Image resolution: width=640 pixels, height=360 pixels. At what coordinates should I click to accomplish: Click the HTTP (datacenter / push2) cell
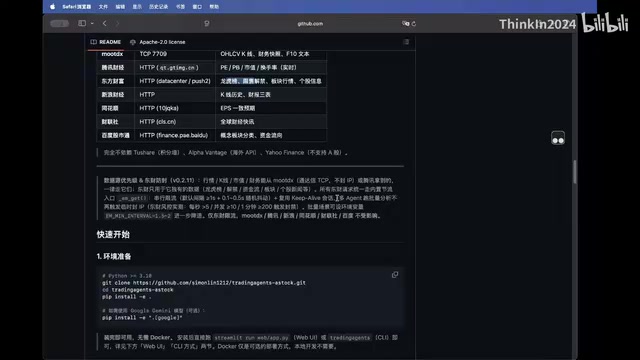pos(175,81)
